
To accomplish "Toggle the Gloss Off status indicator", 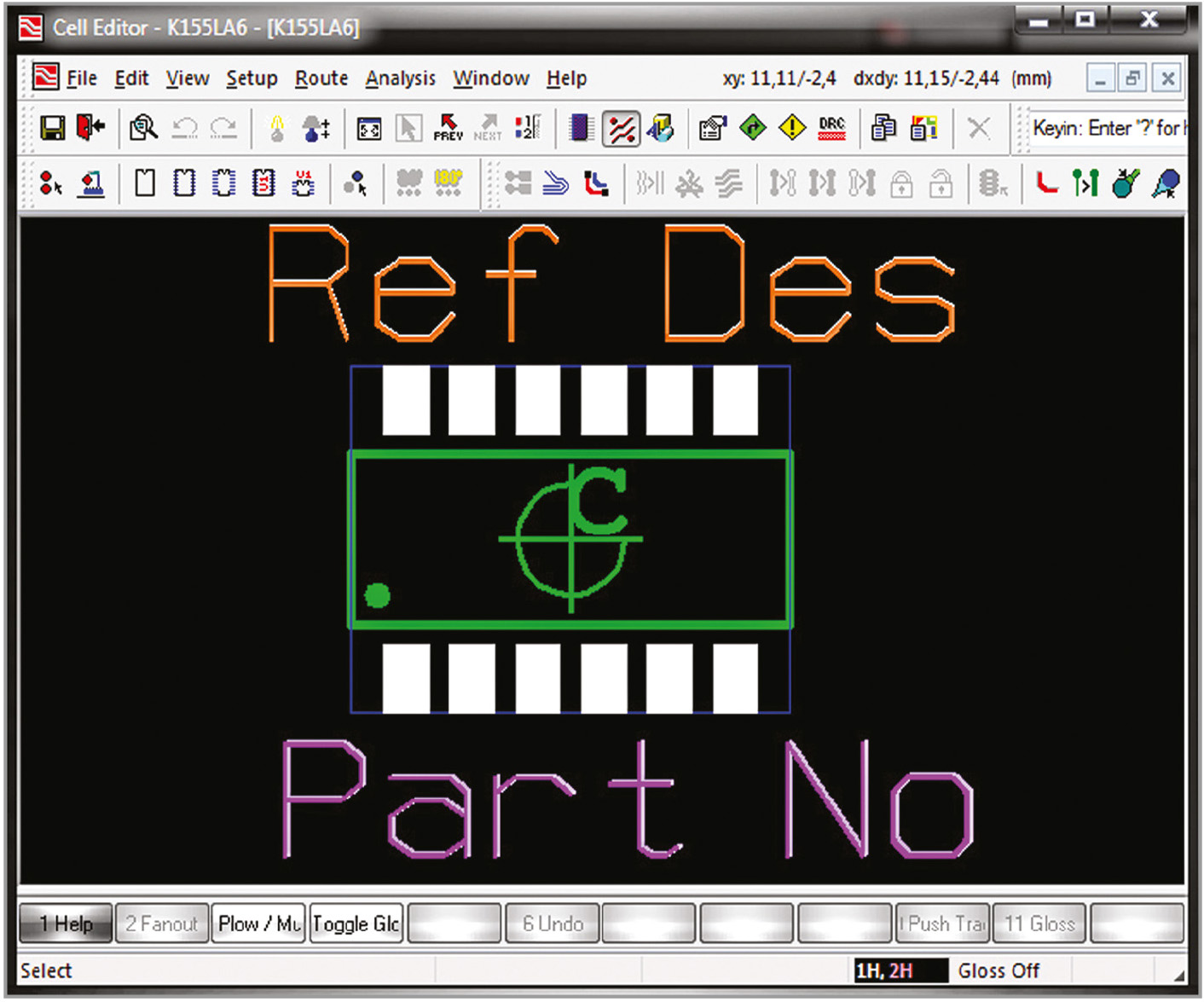I will pos(998,970).
